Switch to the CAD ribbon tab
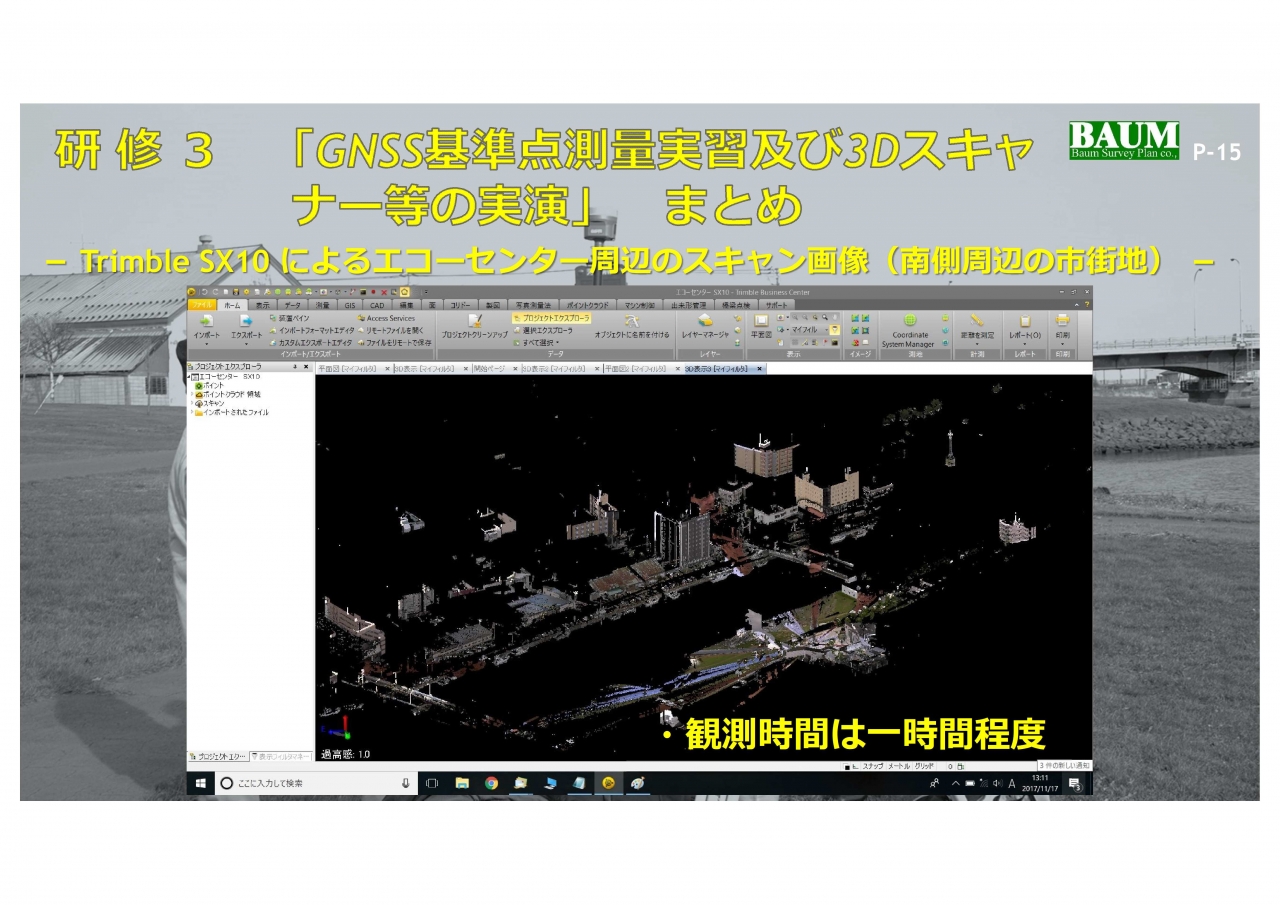 click(377, 305)
